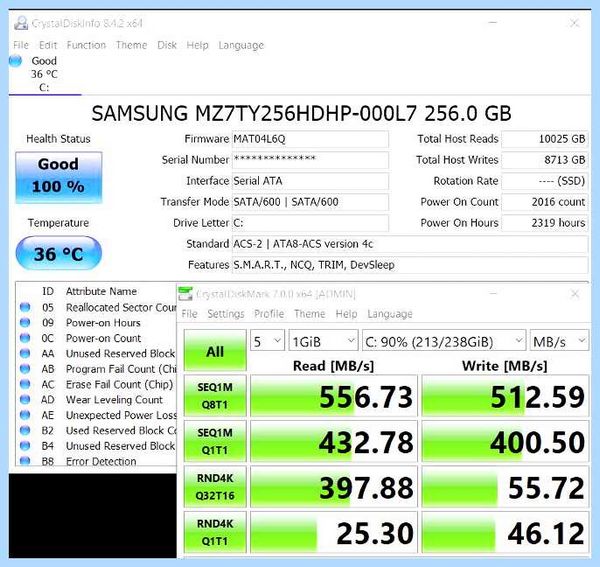600x567 pixels.
Task: Click the Interface field Serial ATA
Action: pos(310,181)
